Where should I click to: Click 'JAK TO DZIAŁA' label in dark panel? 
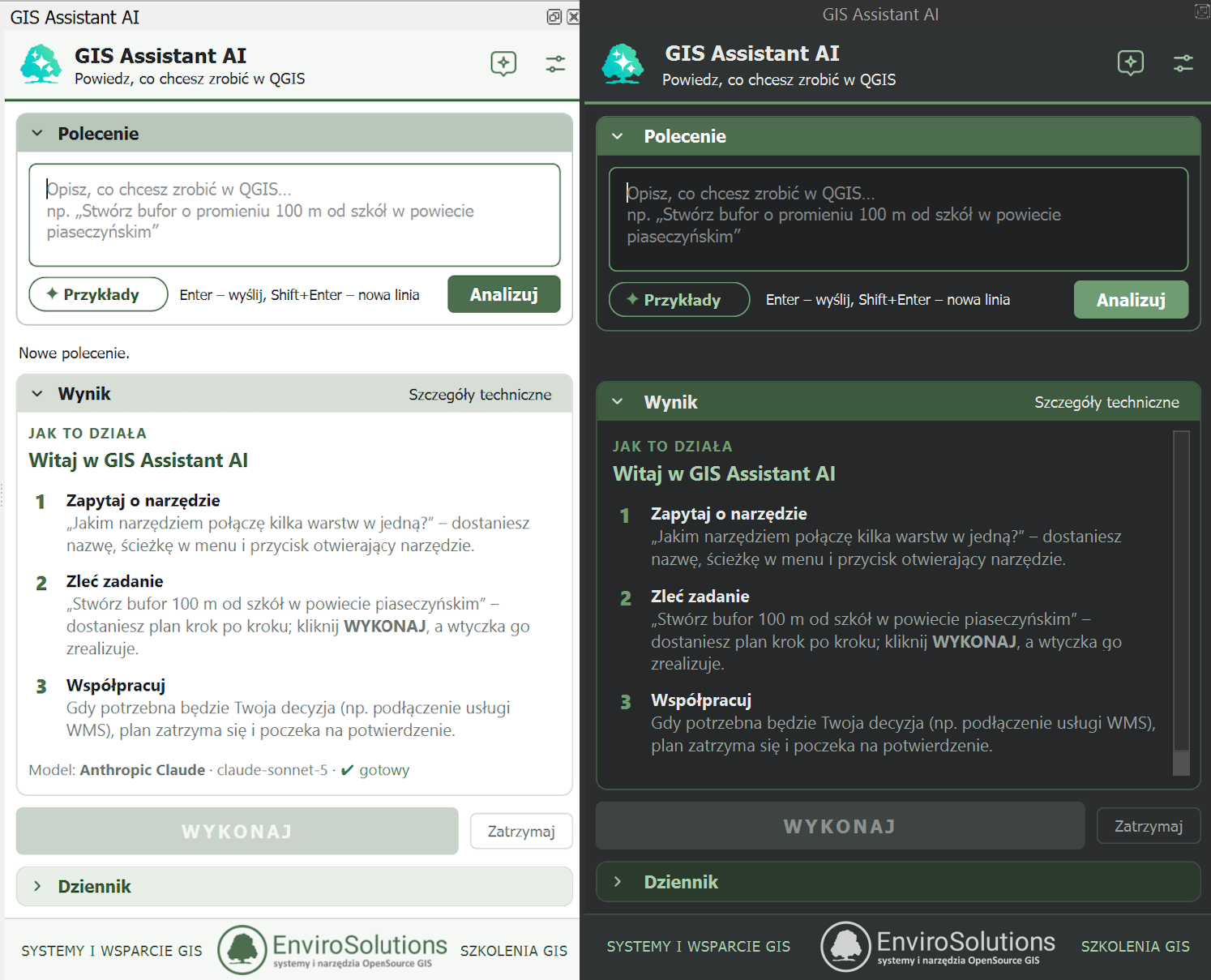pyautogui.click(x=673, y=447)
